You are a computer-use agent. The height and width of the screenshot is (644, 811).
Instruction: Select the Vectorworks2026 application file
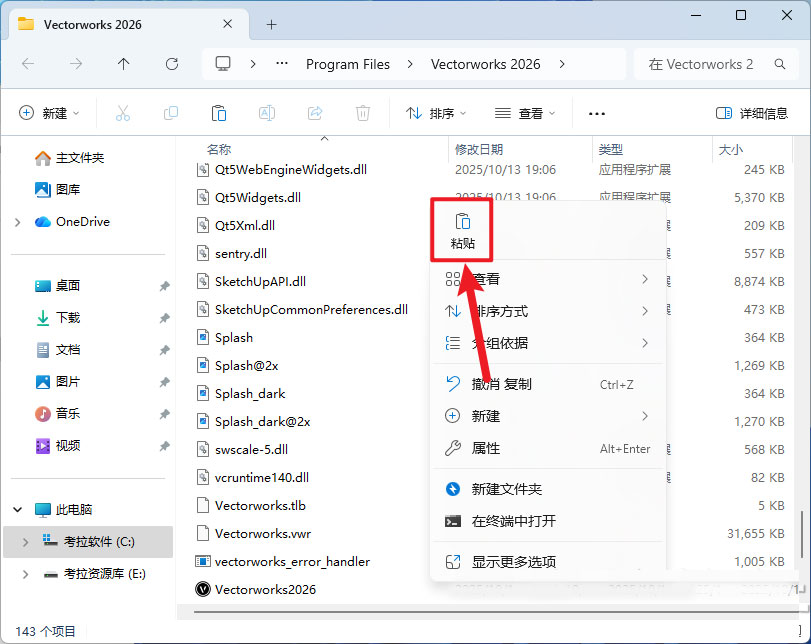coord(255,589)
